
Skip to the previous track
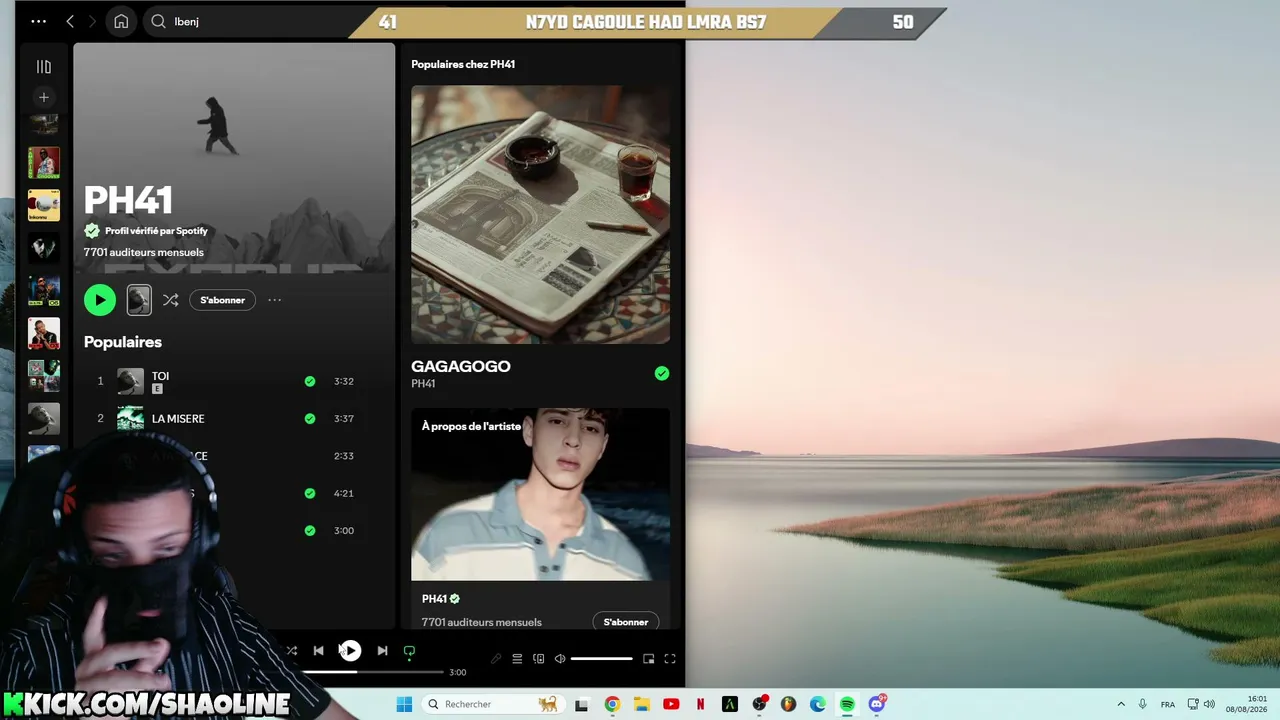click(318, 651)
